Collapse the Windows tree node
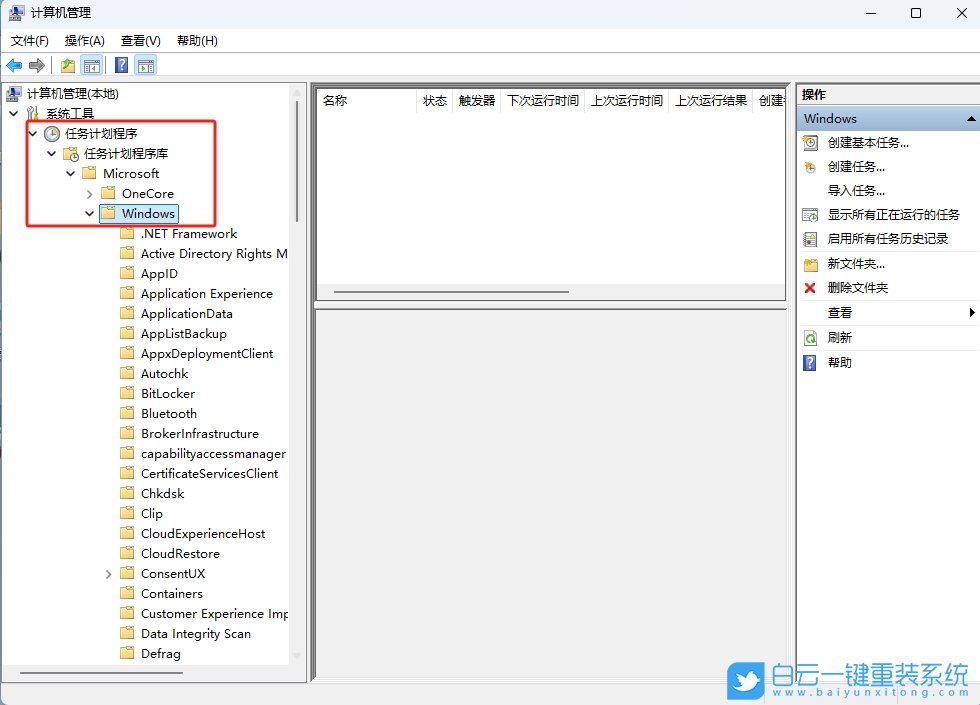The width and height of the screenshot is (980, 705). point(90,213)
